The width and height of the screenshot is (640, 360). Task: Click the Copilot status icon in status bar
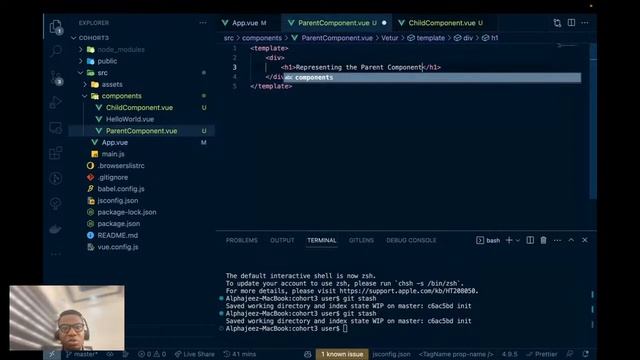307,354
